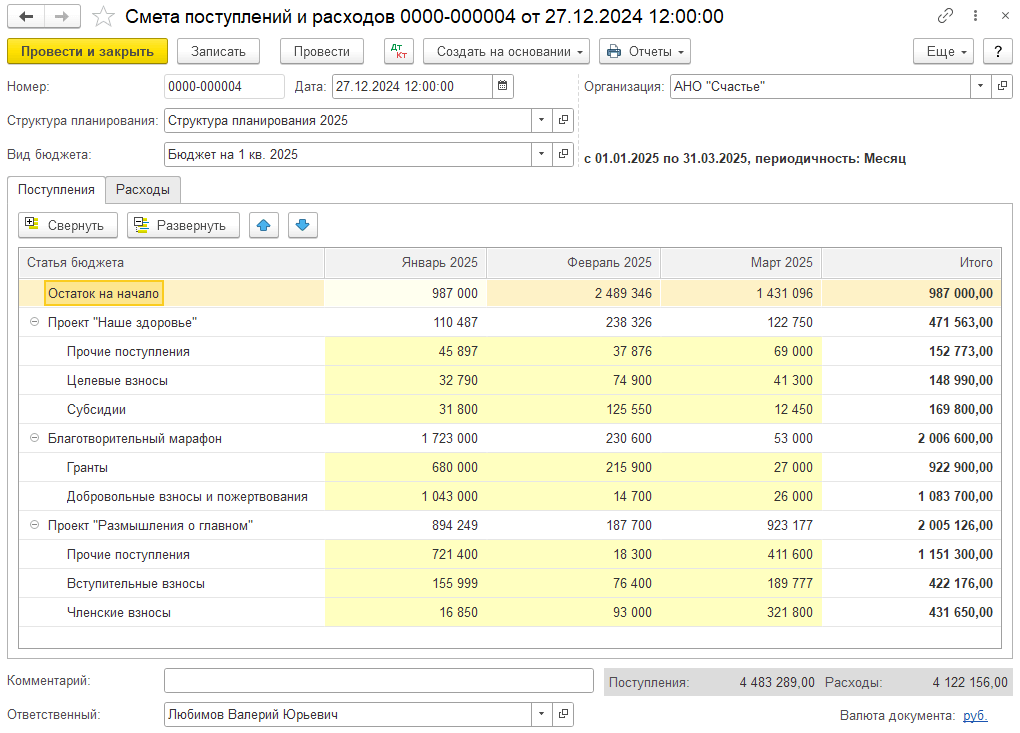Click the back navigation arrow
This screenshot has height=733, width=1020.
[26, 17]
